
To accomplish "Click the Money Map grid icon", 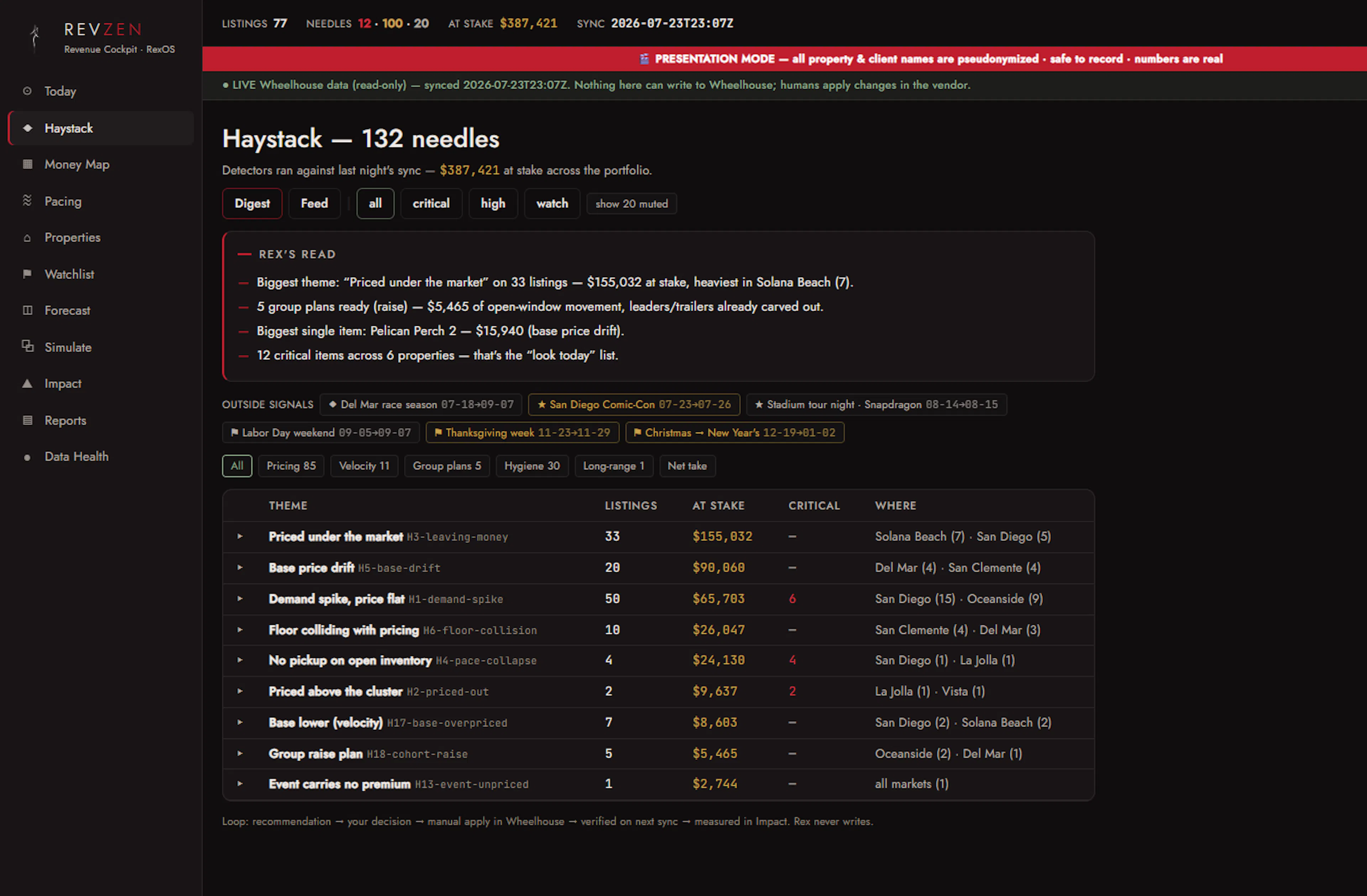I will (x=27, y=164).
